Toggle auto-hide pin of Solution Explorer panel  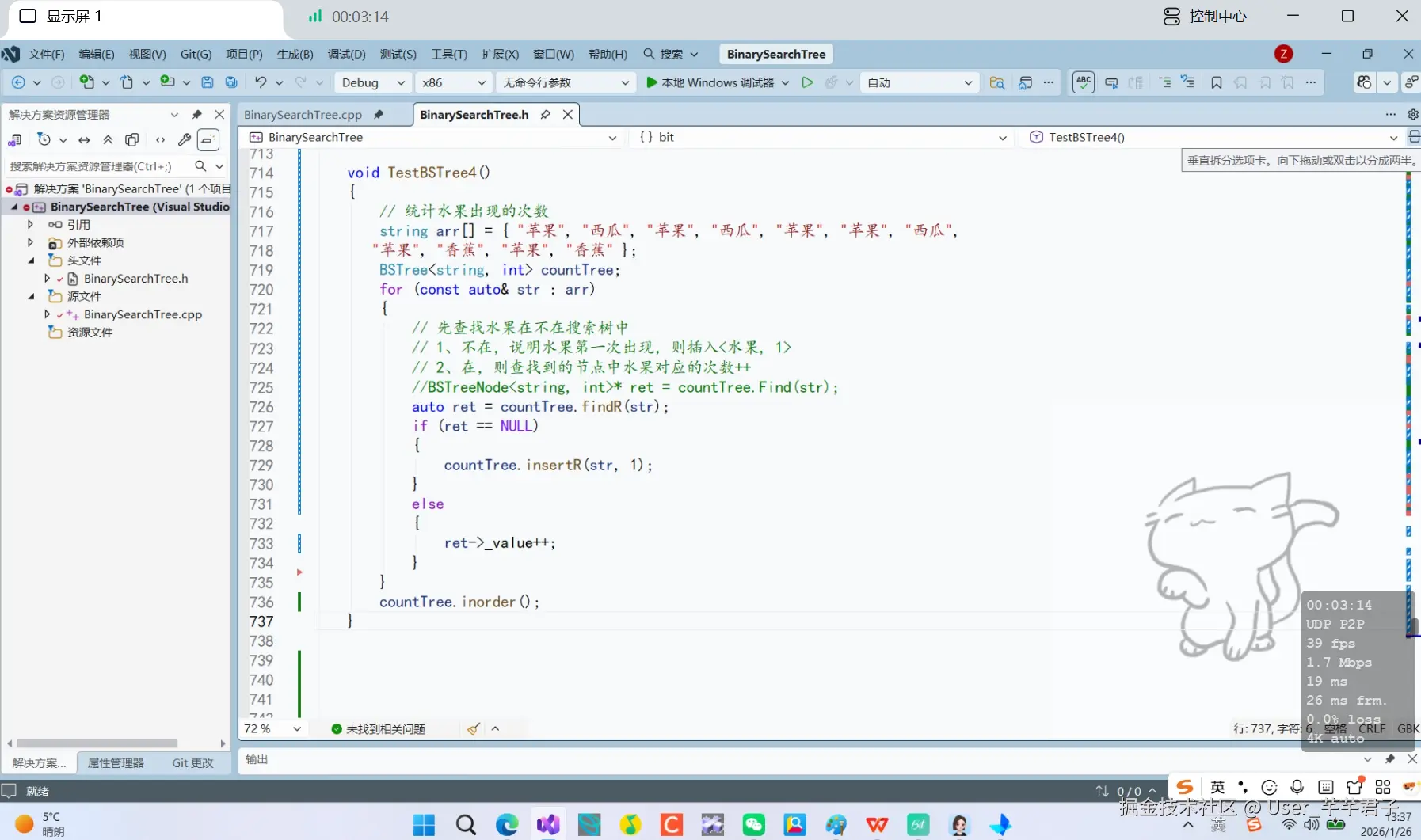197,115
